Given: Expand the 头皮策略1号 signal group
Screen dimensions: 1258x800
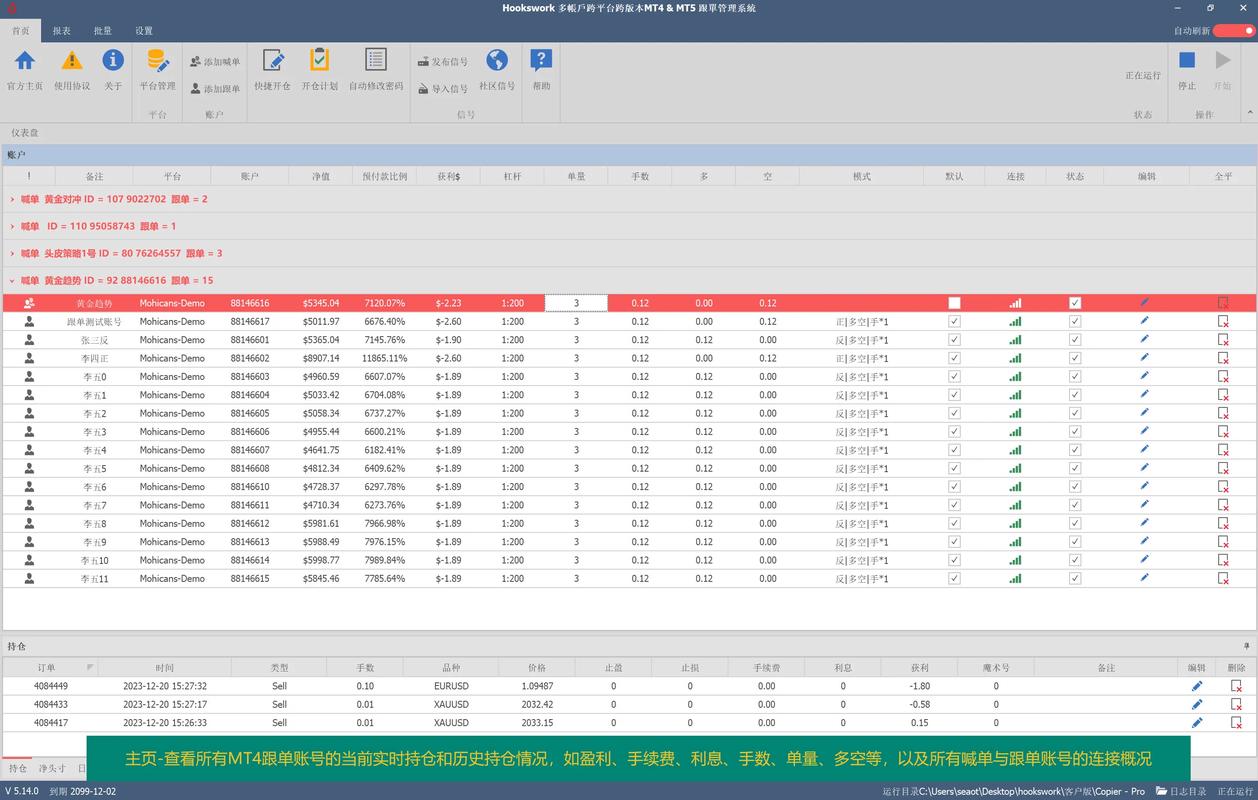Looking at the screenshot, I should pos(12,253).
